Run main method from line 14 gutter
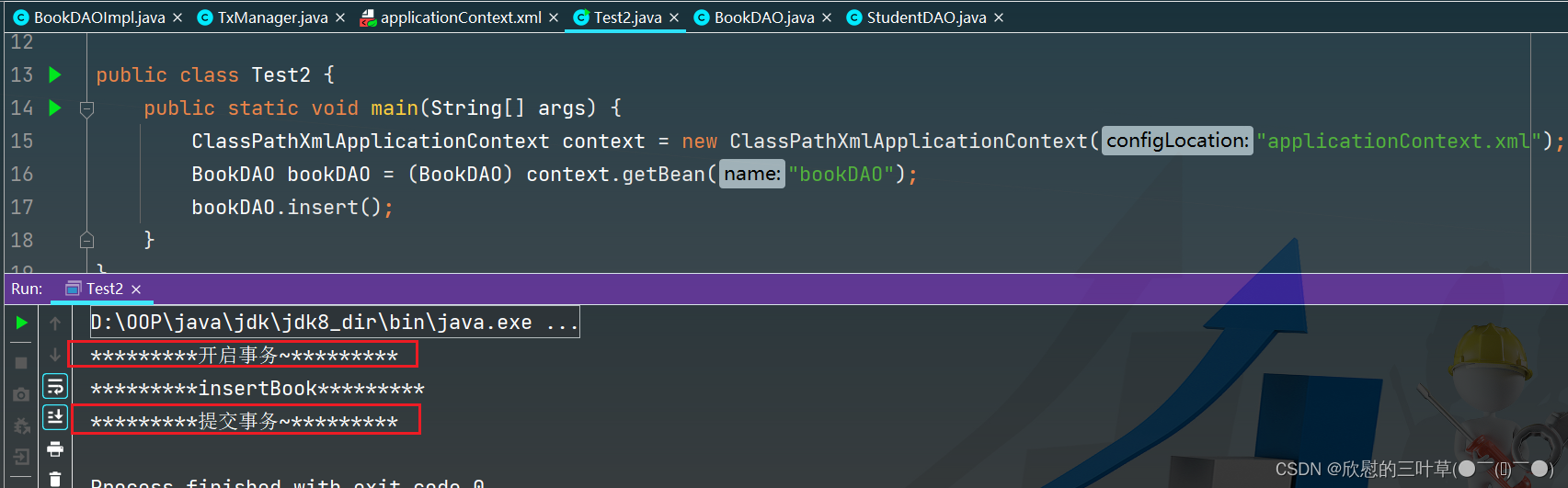Viewport: 1568px width, 488px height. (55, 108)
